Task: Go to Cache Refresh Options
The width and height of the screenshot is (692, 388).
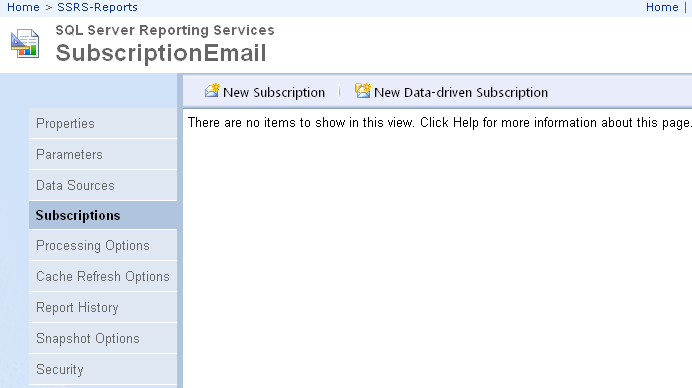Action: [x=103, y=276]
